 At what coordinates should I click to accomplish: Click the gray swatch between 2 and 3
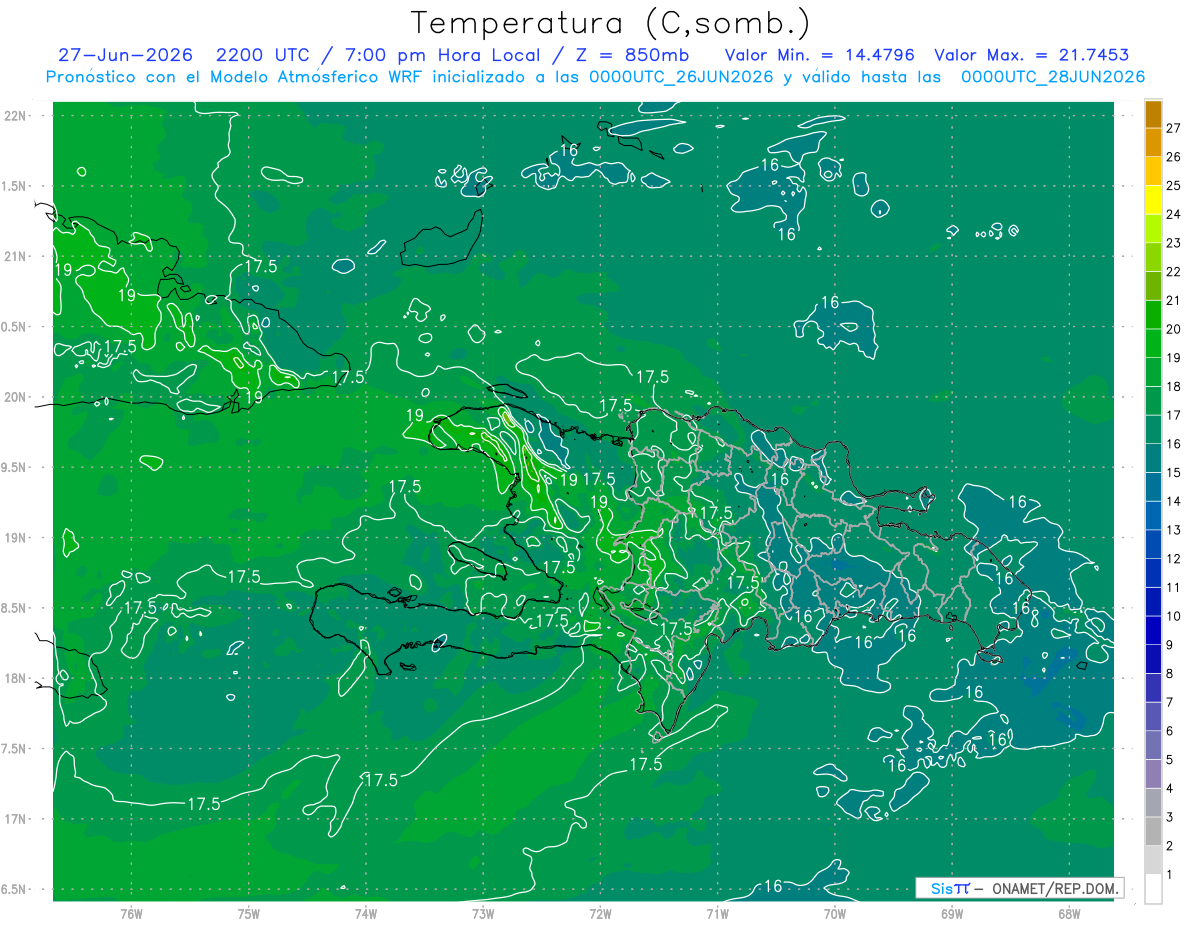pyautogui.click(x=1153, y=831)
